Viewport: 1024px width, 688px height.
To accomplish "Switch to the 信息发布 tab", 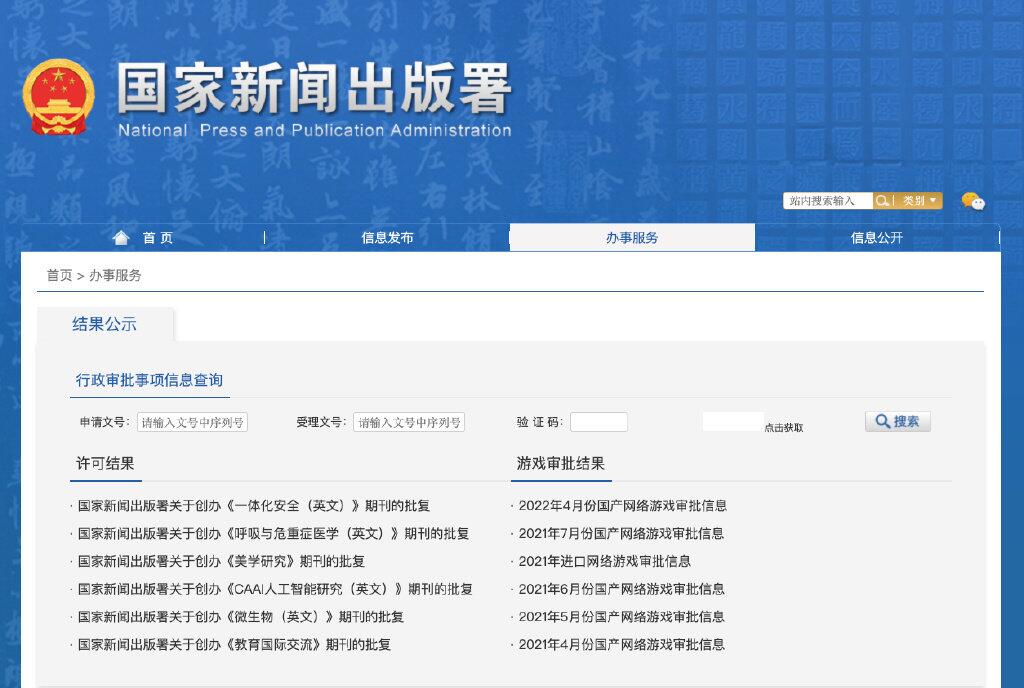I will pyautogui.click(x=387, y=237).
